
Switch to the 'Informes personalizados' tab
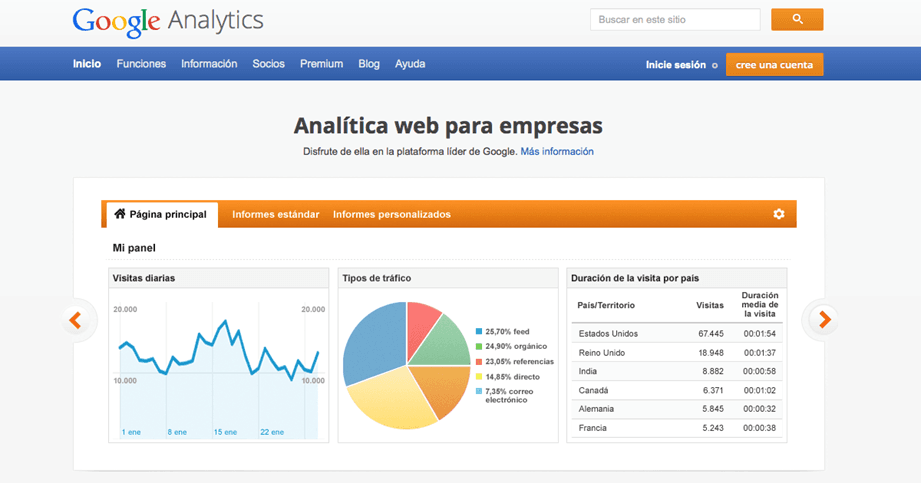point(392,214)
